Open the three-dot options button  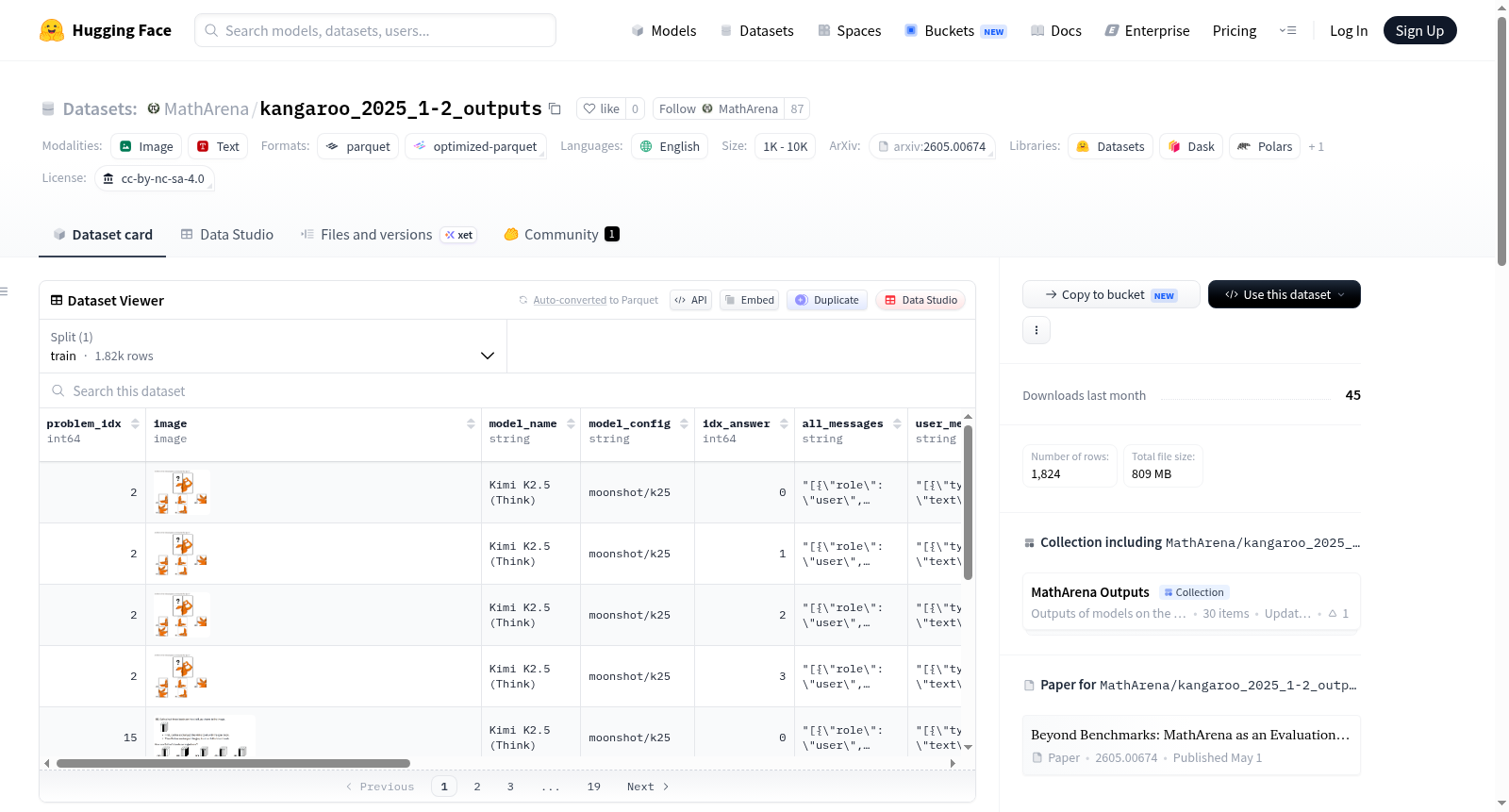pyautogui.click(x=1036, y=330)
